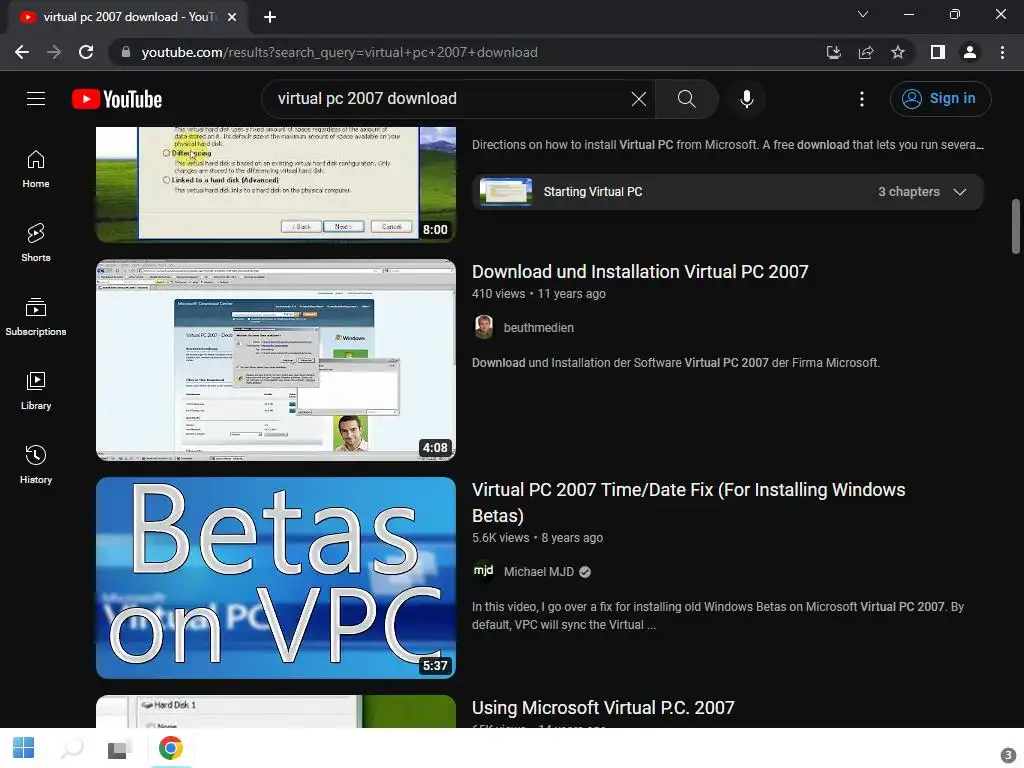This screenshot has height=768, width=1024.
Task: Open Library in sidebar
Action: click(36, 391)
